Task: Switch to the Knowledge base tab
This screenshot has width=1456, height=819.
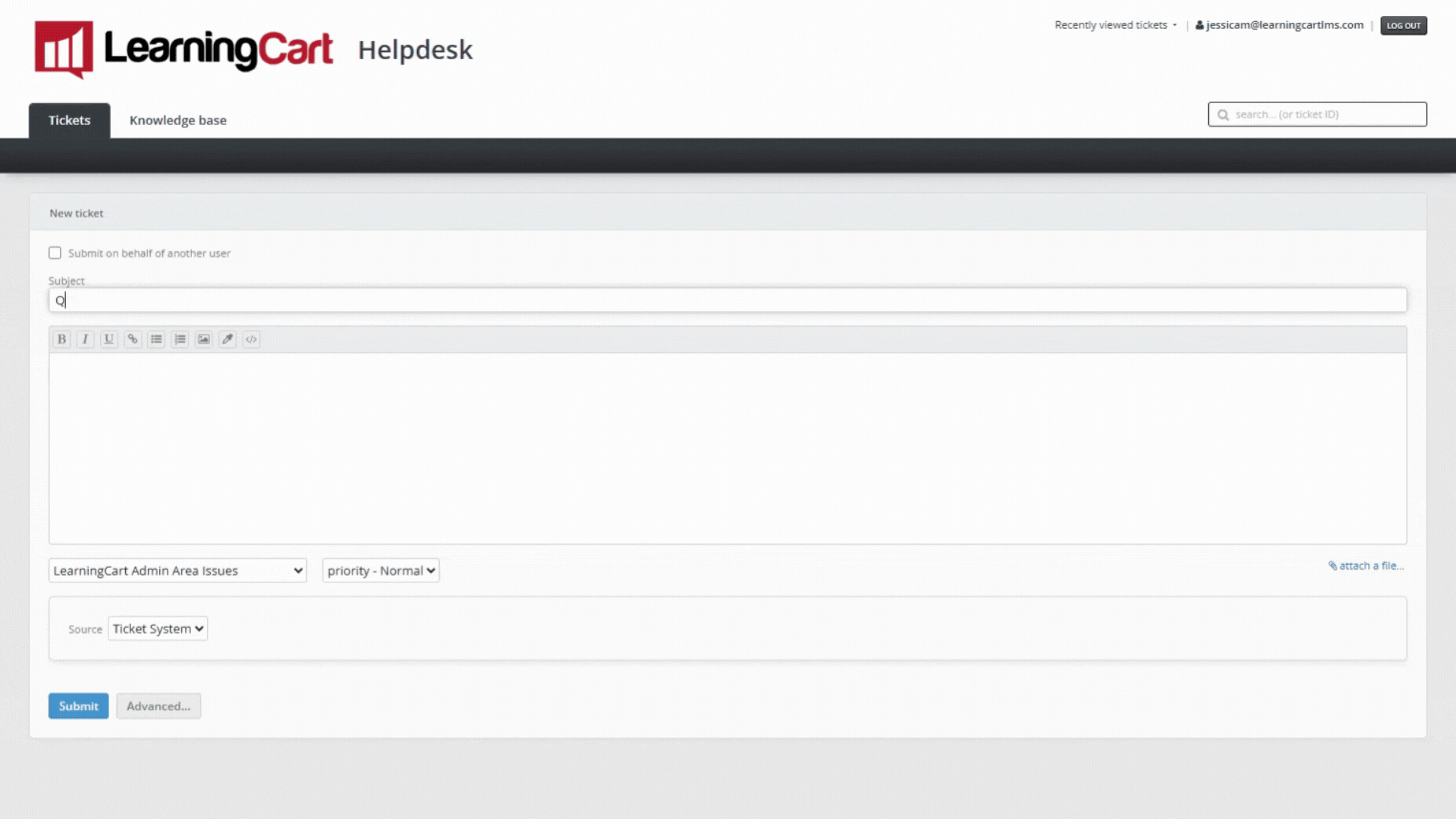Action: (177, 120)
